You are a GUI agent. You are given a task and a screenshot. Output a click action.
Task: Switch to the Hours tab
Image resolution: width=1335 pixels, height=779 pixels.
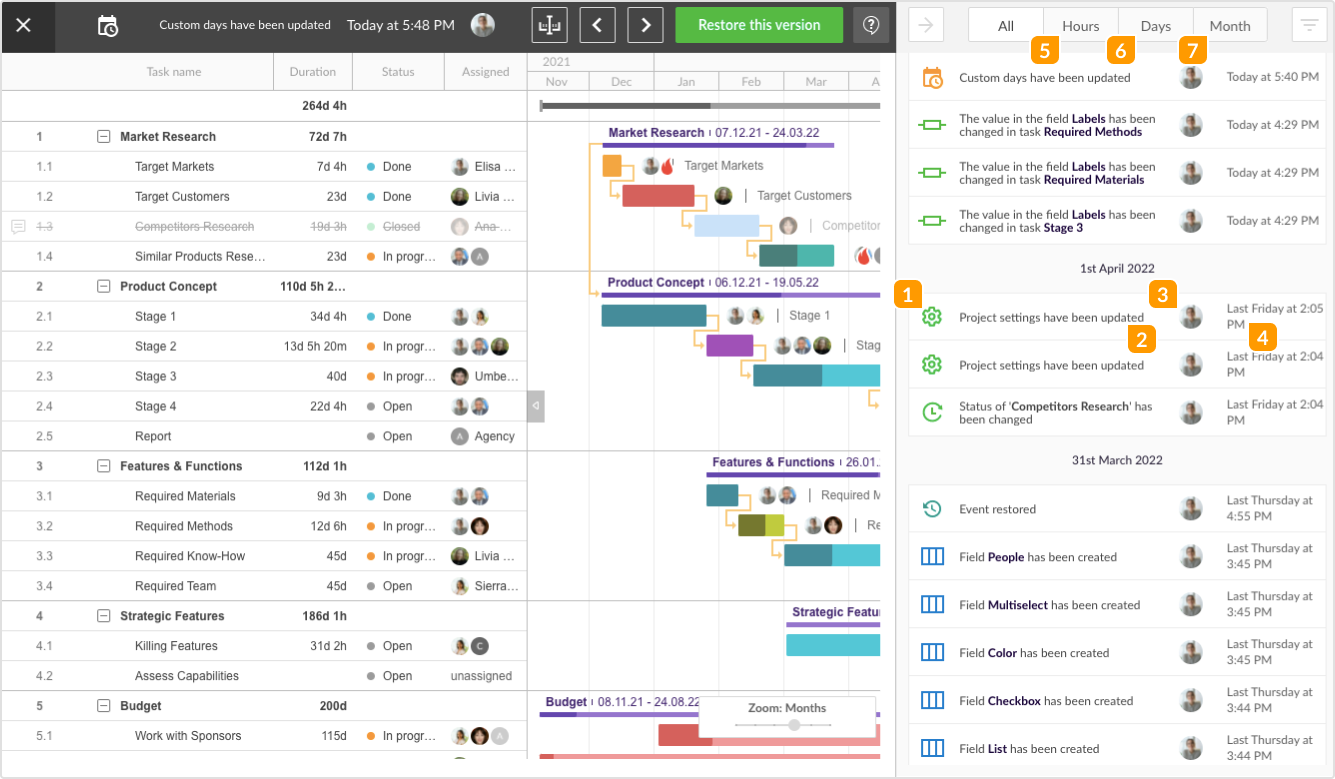(1080, 26)
